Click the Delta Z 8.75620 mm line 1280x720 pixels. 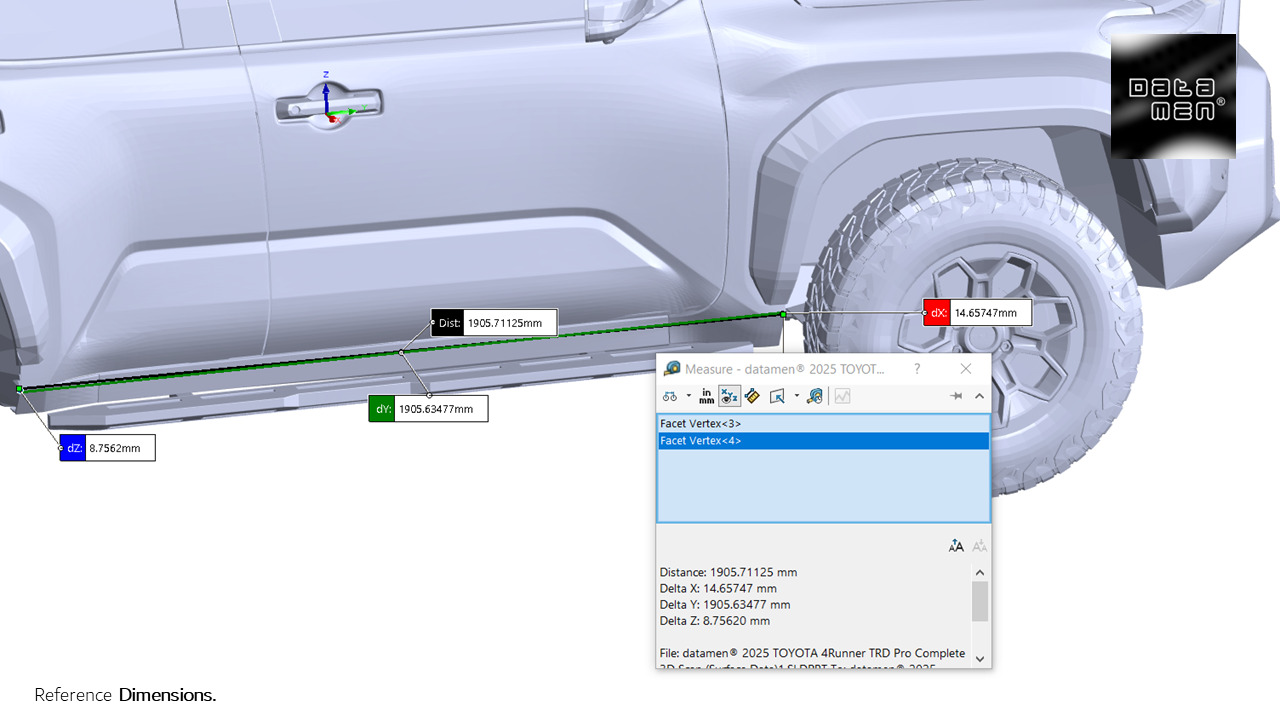[x=715, y=620]
